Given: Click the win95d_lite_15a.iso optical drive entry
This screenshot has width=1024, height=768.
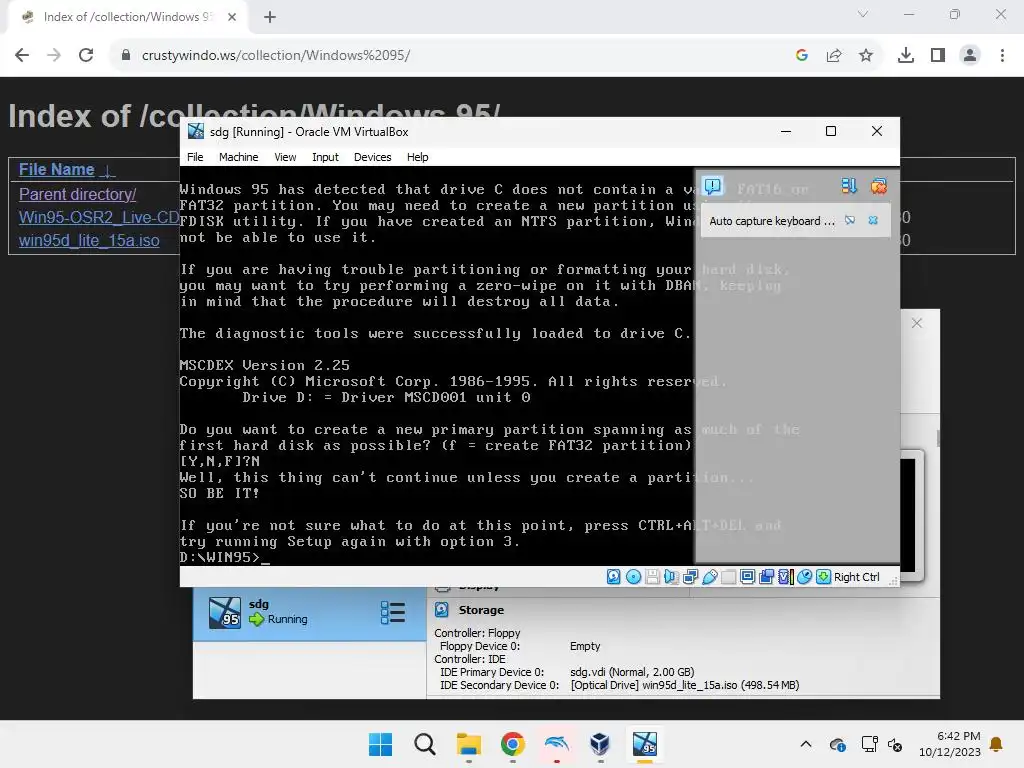Looking at the screenshot, I should tap(684, 685).
